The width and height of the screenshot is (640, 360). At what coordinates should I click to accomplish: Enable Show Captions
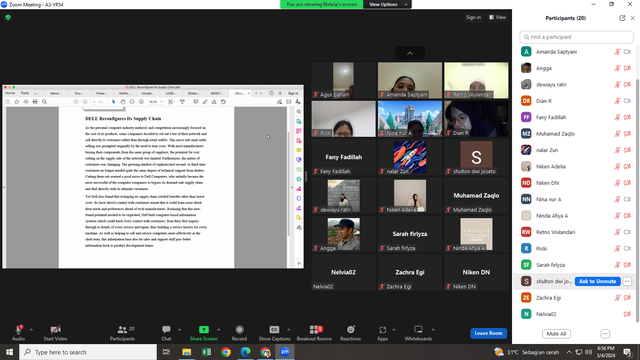click(274, 333)
